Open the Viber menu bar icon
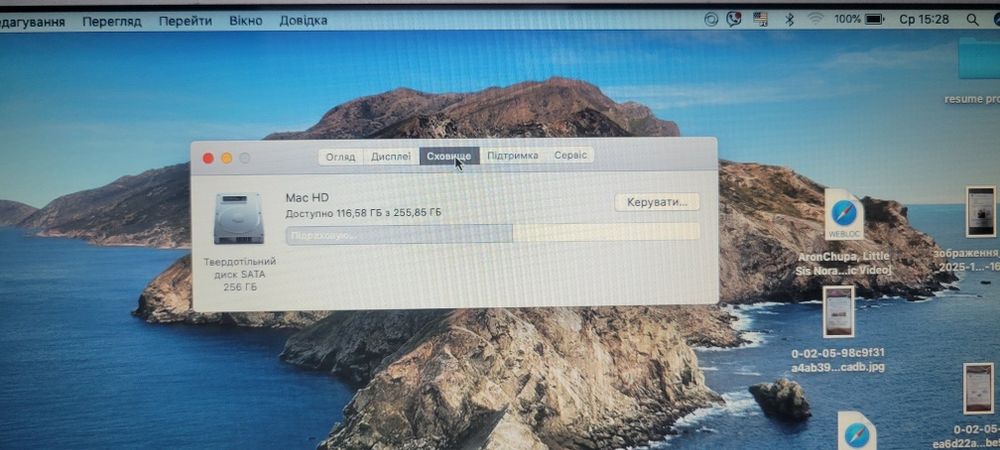Image resolution: width=1000 pixels, height=450 pixels. [x=735, y=20]
